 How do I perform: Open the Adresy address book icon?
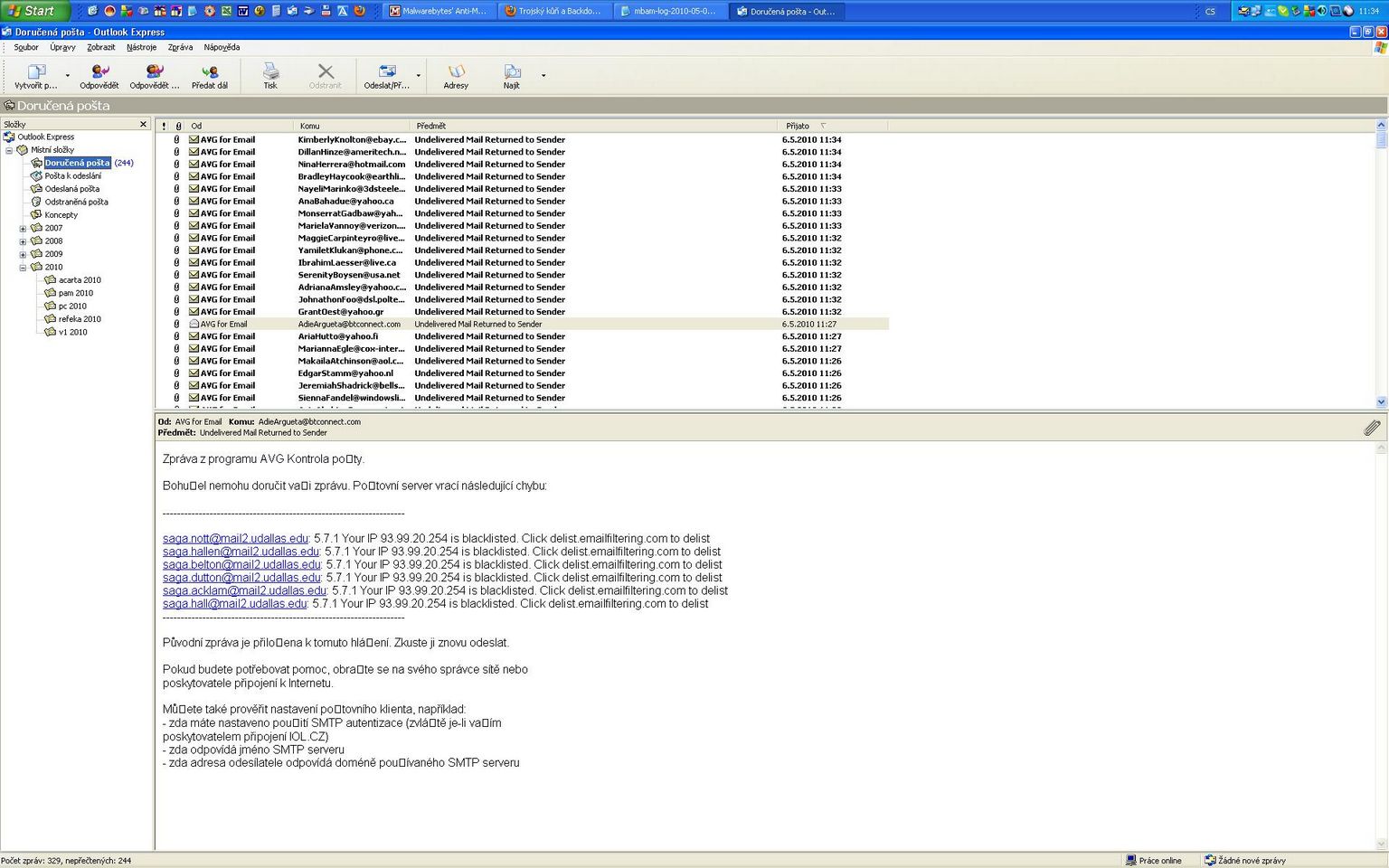click(456, 71)
